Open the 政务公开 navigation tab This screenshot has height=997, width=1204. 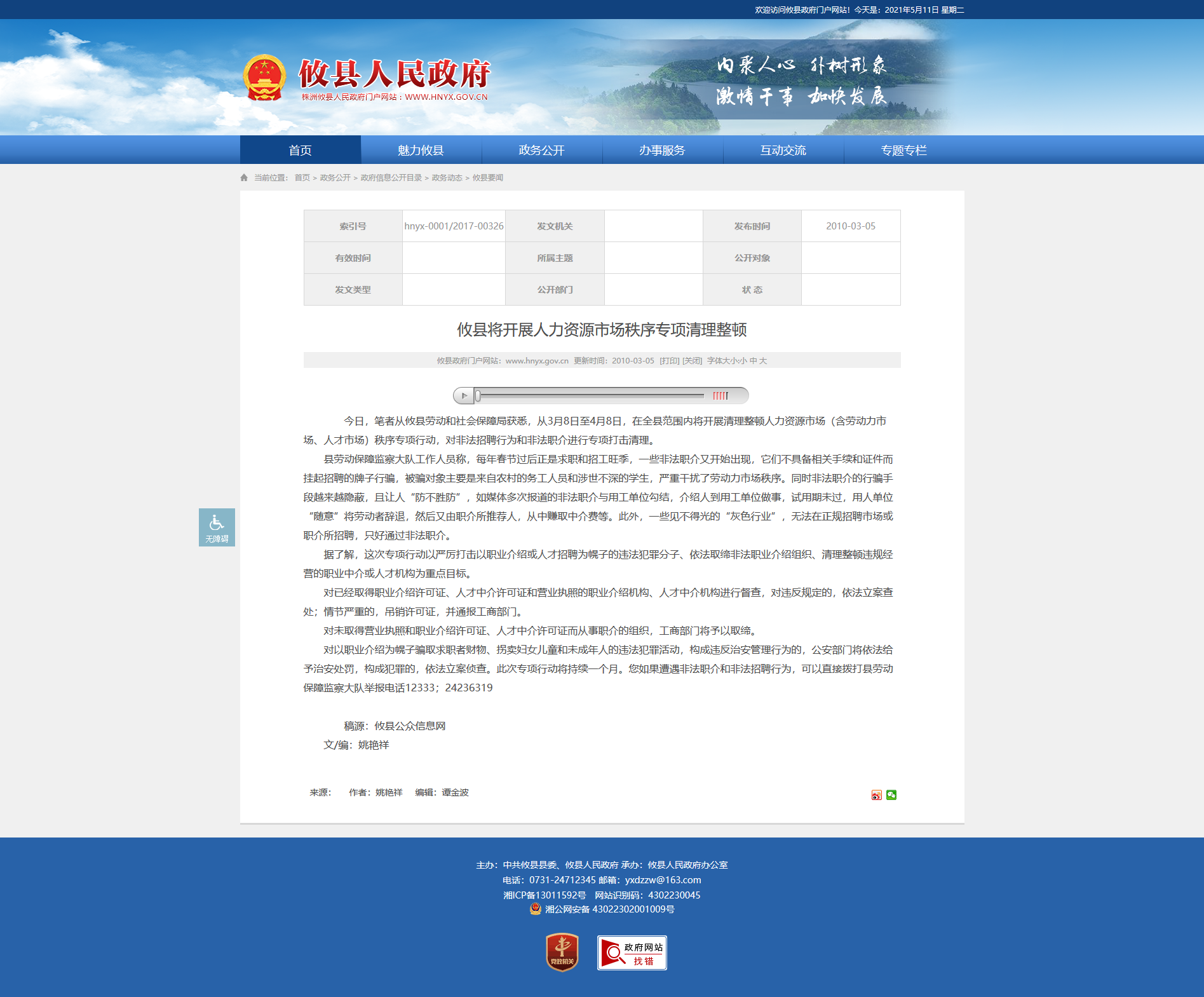541,150
